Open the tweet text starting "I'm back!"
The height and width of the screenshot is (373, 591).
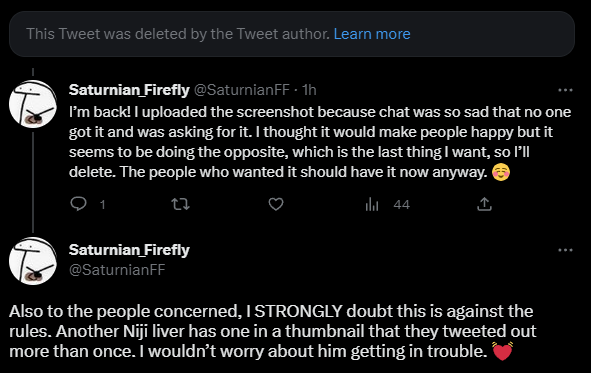point(320,142)
